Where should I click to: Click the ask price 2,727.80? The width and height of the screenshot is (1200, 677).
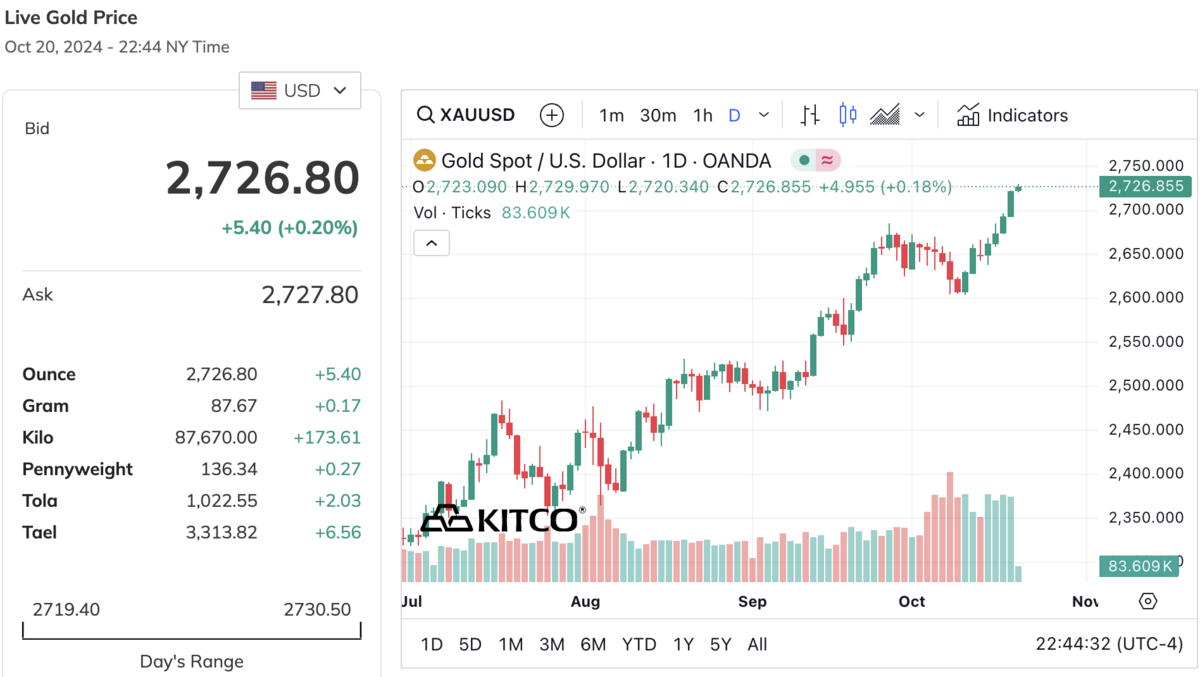310,294
